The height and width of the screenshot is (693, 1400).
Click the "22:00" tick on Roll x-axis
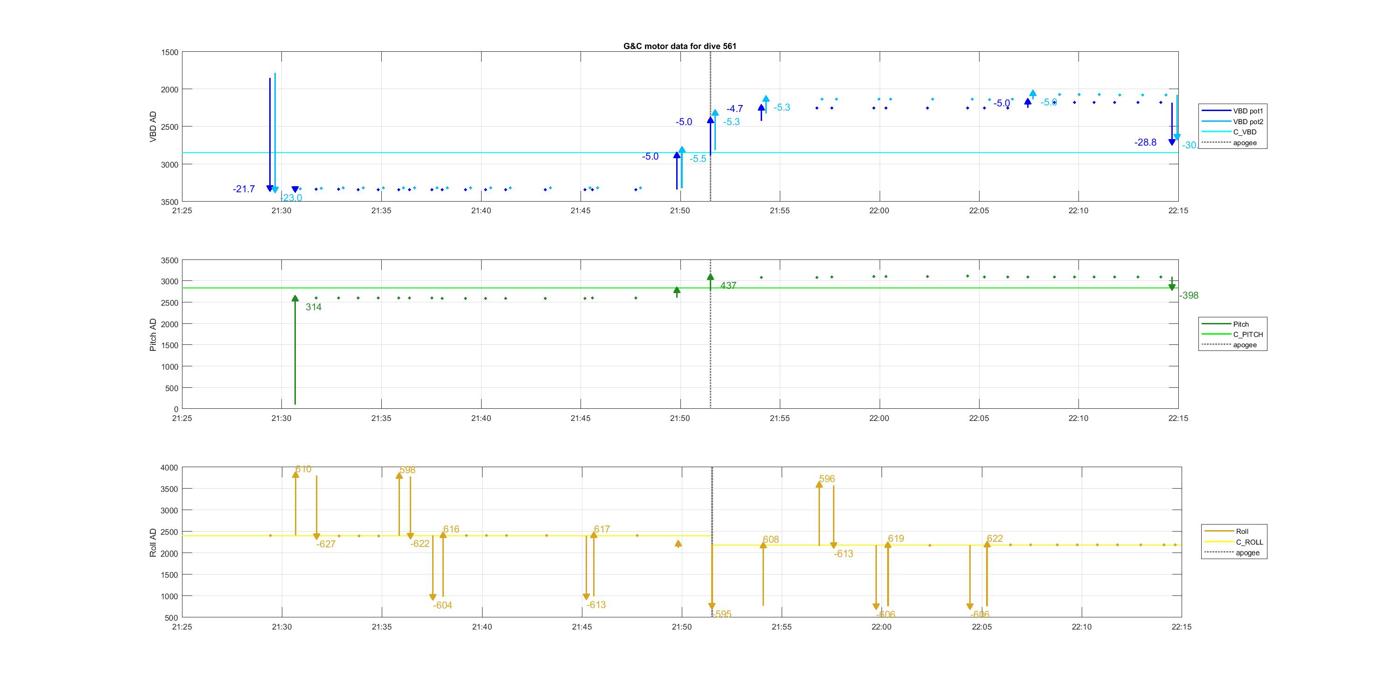(881, 627)
